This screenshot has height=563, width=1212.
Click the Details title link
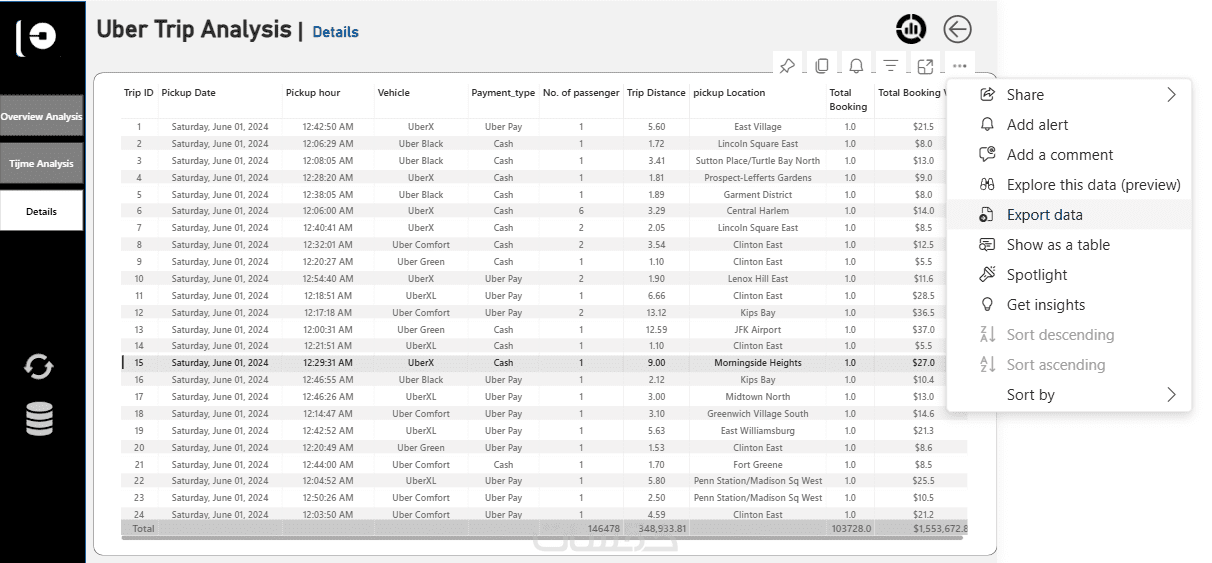coord(335,32)
